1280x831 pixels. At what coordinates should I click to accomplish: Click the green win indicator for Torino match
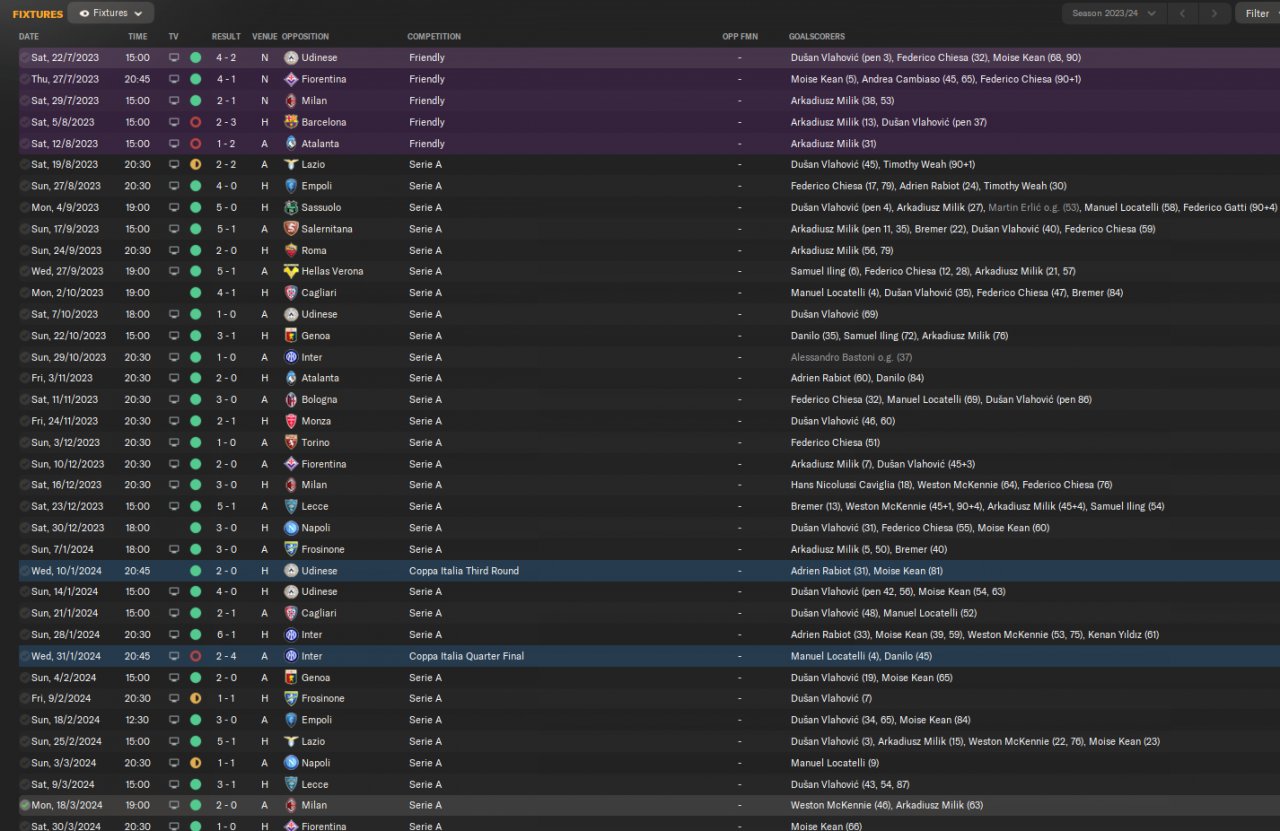(x=195, y=442)
